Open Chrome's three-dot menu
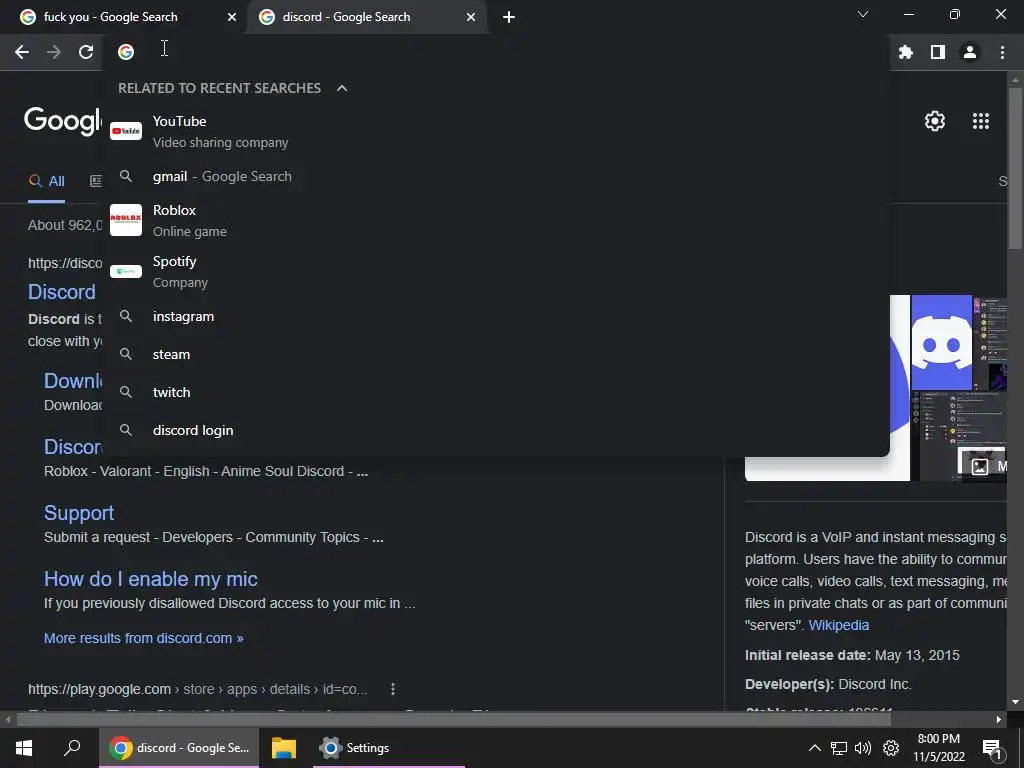1024x768 pixels. pyautogui.click(x=1002, y=52)
